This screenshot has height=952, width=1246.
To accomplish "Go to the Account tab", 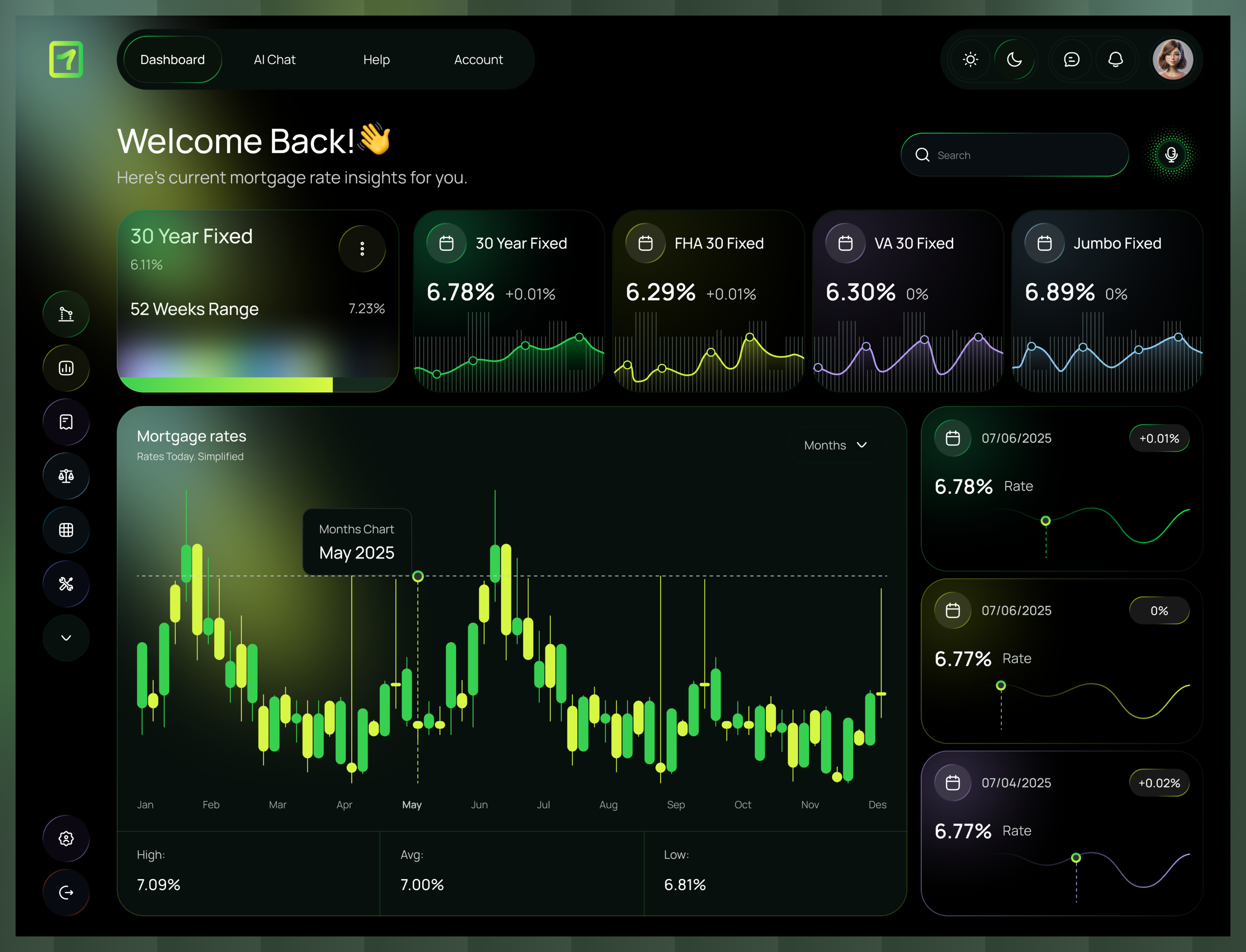I will [x=478, y=60].
